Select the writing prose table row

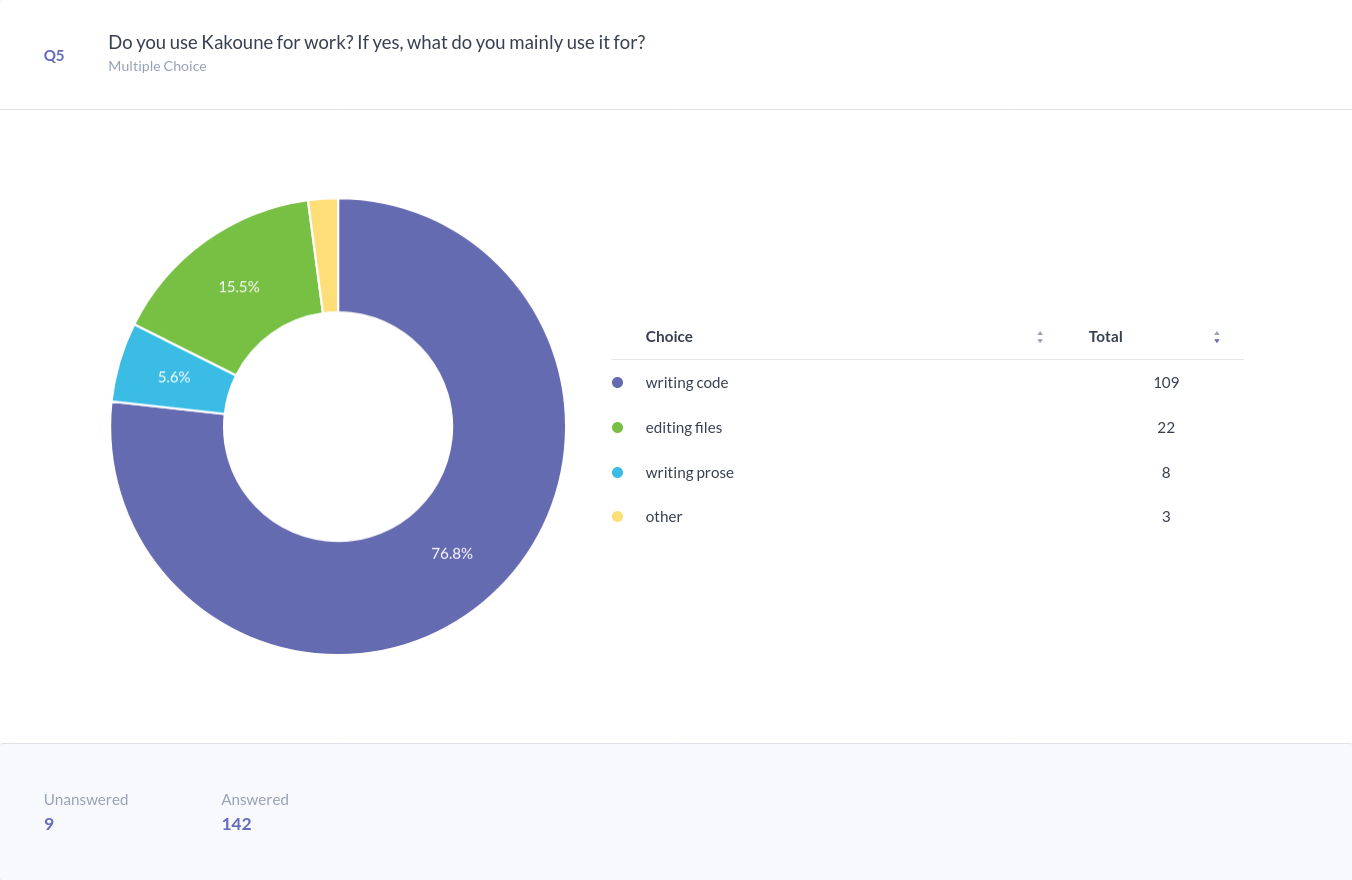[690, 472]
